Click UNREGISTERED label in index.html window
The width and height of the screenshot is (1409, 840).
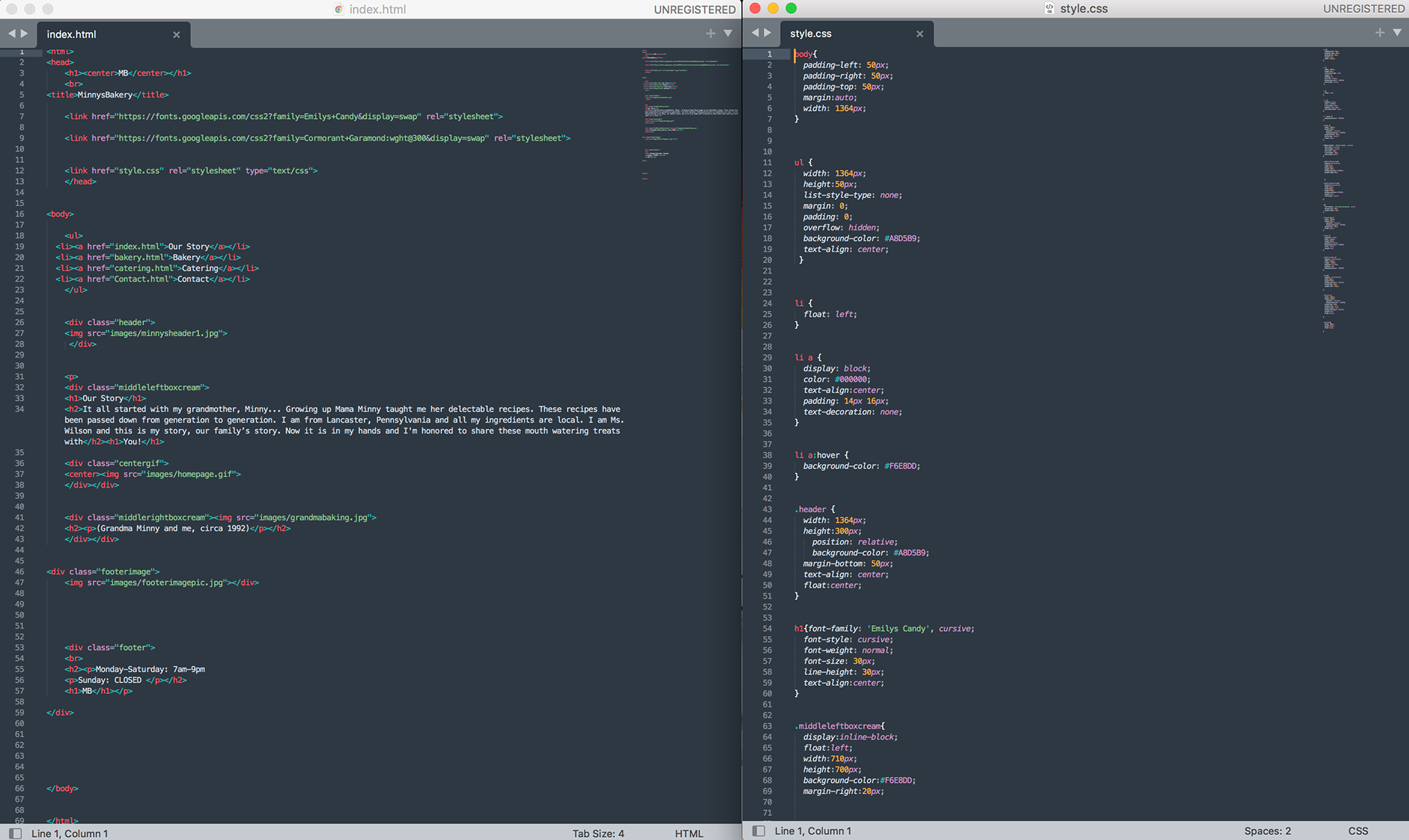[x=695, y=10]
